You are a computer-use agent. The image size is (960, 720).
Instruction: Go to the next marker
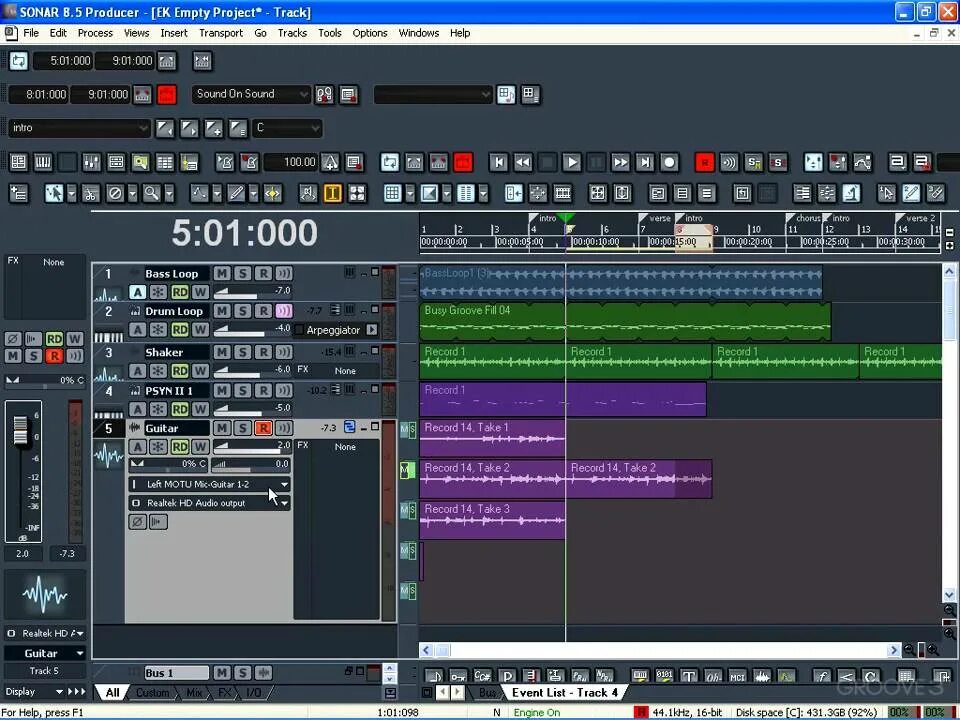(189, 128)
